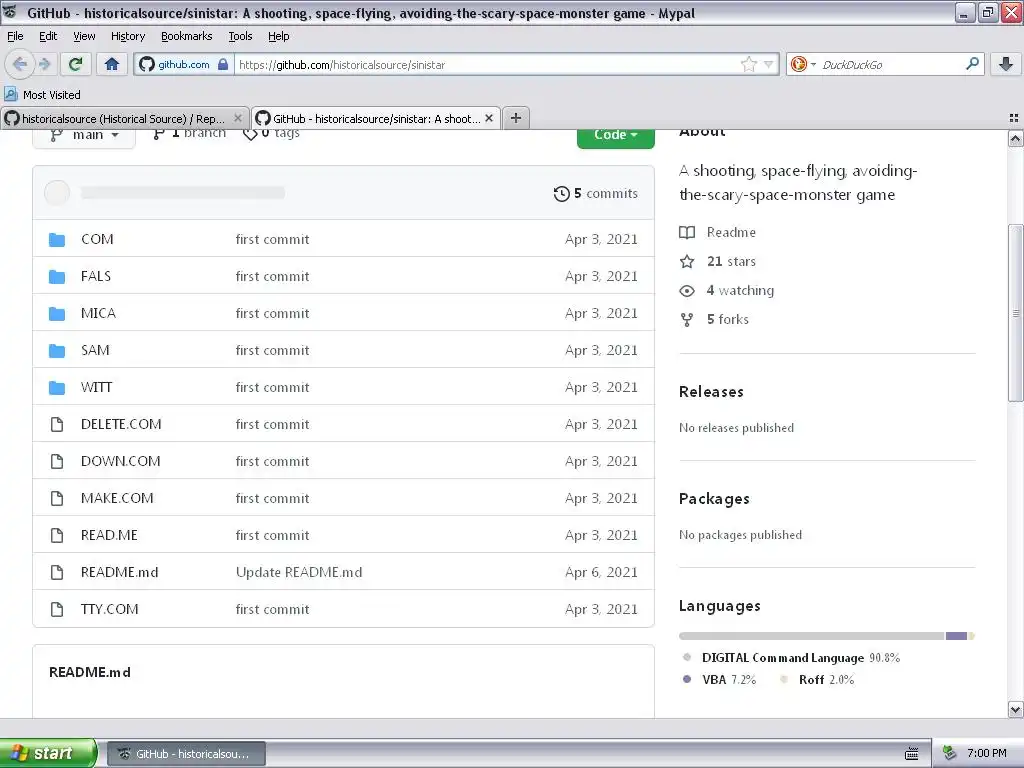Open the home page via the house icon
The height and width of the screenshot is (768, 1024).
coord(112,64)
